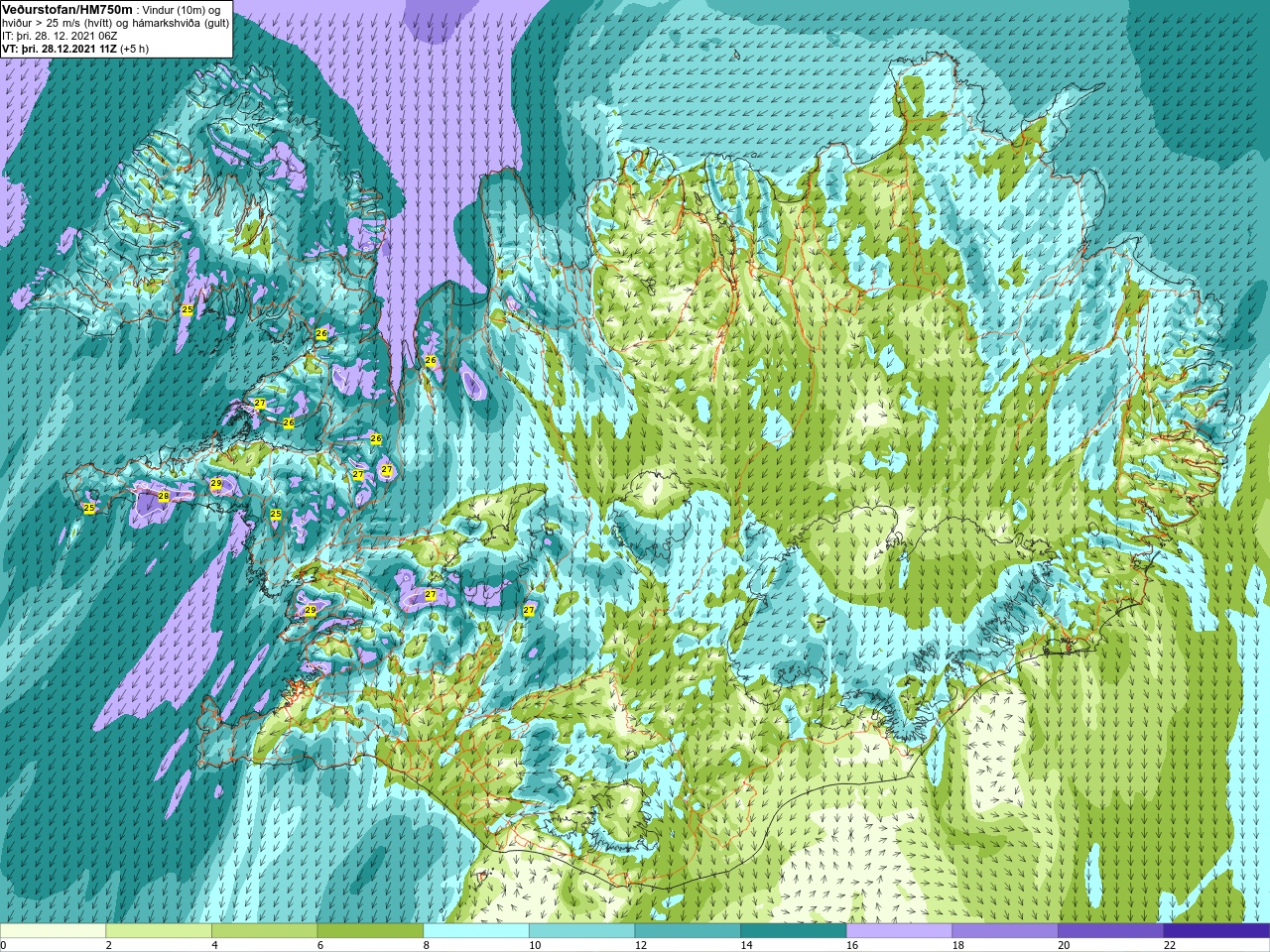This screenshot has height=952, width=1270.
Task: Click the 18–20 m/s medium purple legend swatch
Action: (x=1005, y=931)
